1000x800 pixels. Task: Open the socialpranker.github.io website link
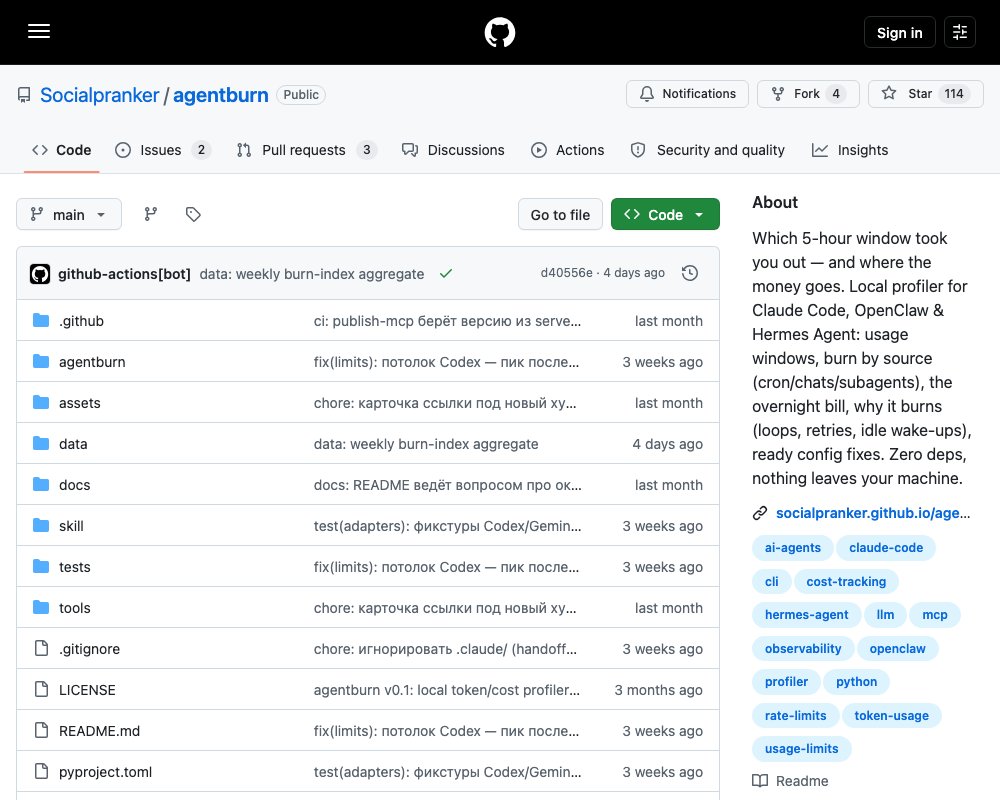[x=872, y=513]
